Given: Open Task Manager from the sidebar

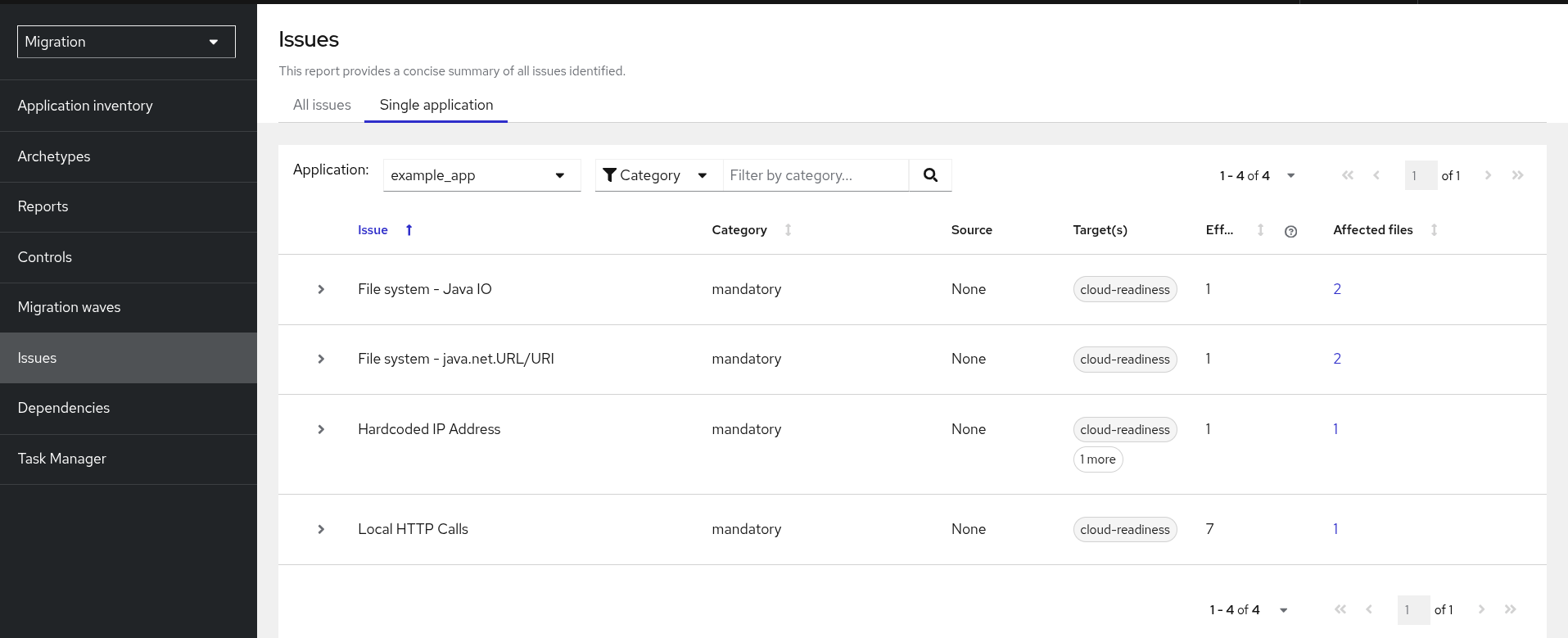Looking at the screenshot, I should pyautogui.click(x=62, y=459).
